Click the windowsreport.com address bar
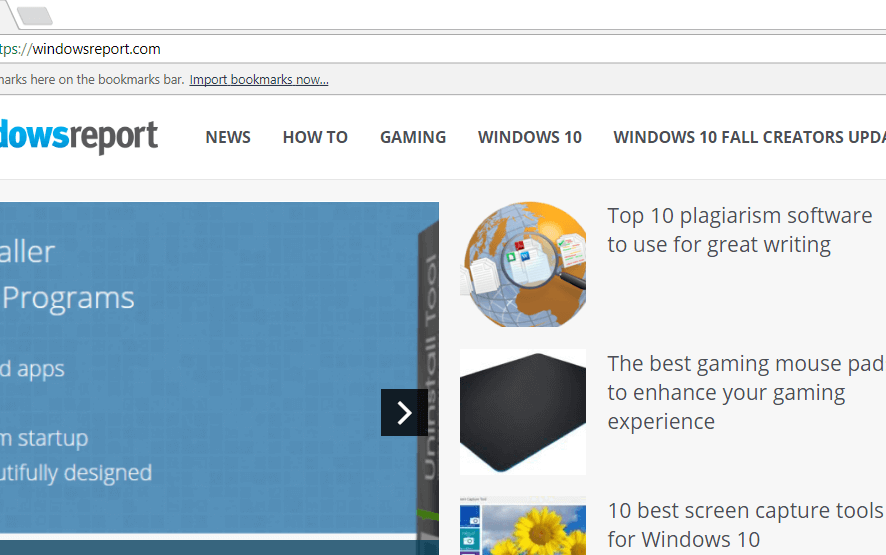 [x=443, y=49]
